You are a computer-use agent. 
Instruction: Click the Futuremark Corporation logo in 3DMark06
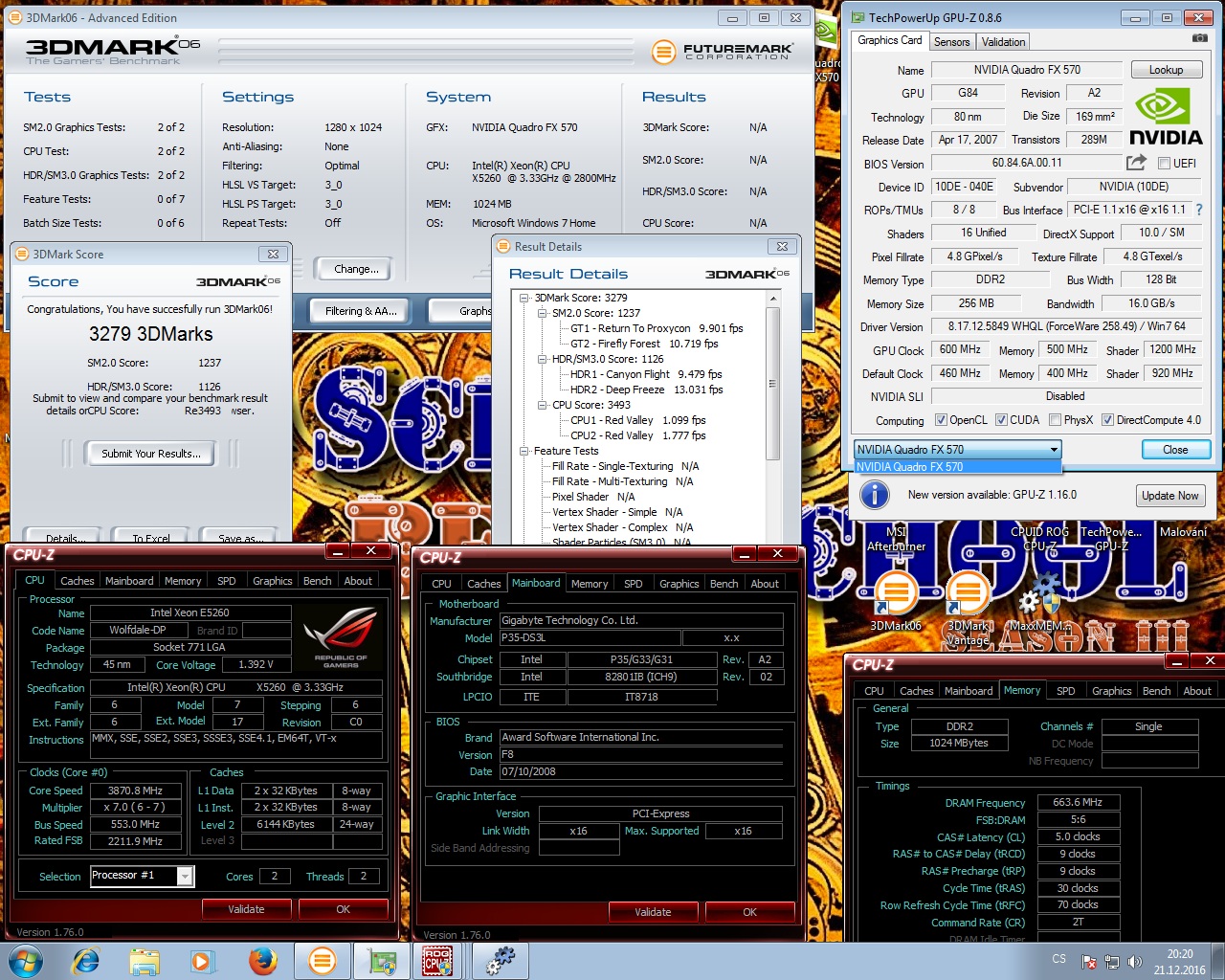(722, 52)
